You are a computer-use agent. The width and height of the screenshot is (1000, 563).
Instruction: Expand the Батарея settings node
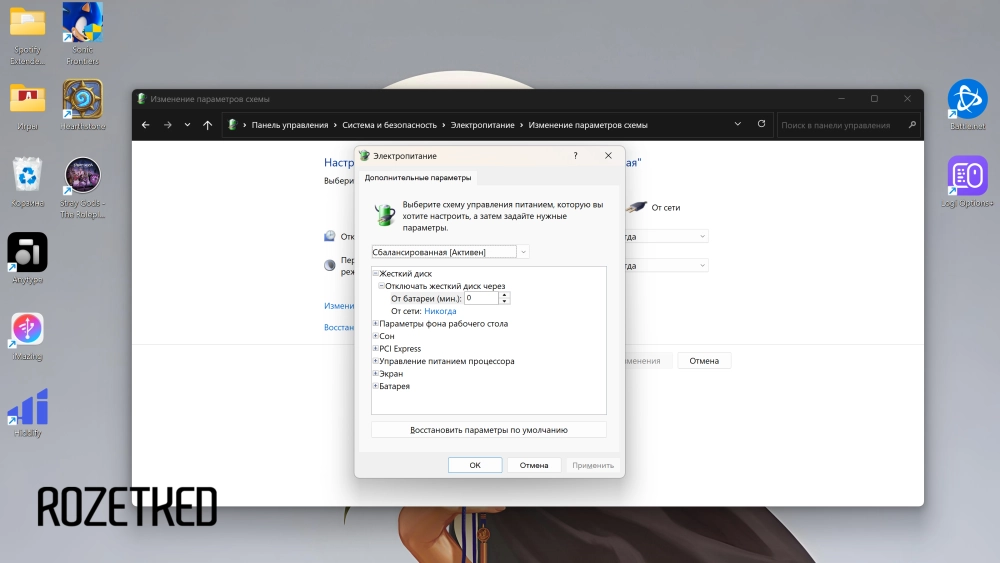point(375,386)
